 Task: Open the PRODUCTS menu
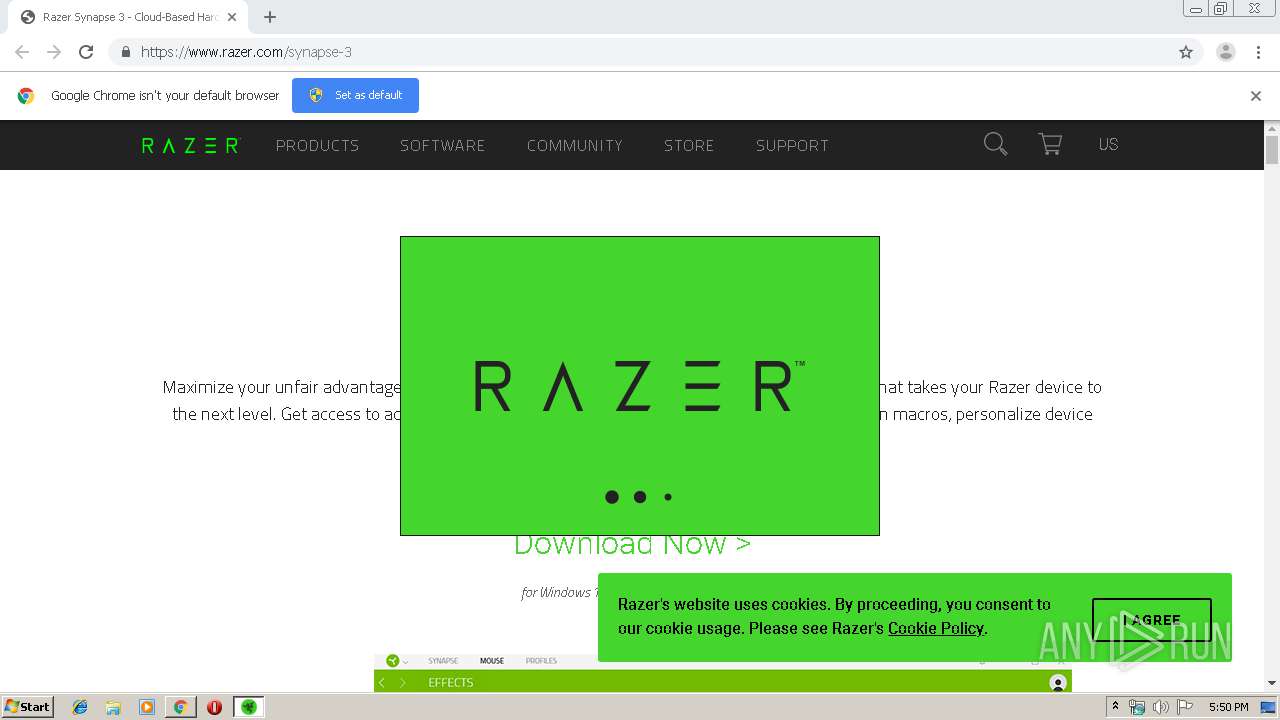point(317,145)
